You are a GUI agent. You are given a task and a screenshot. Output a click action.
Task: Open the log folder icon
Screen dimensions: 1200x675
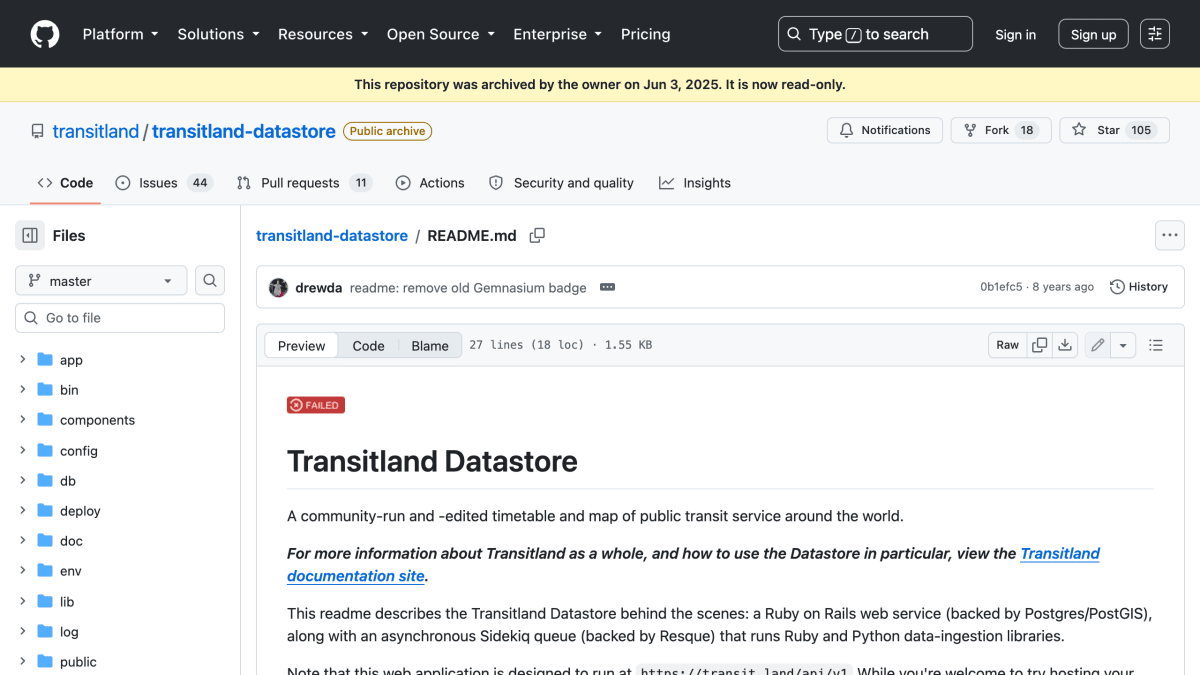tap(45, 631)
